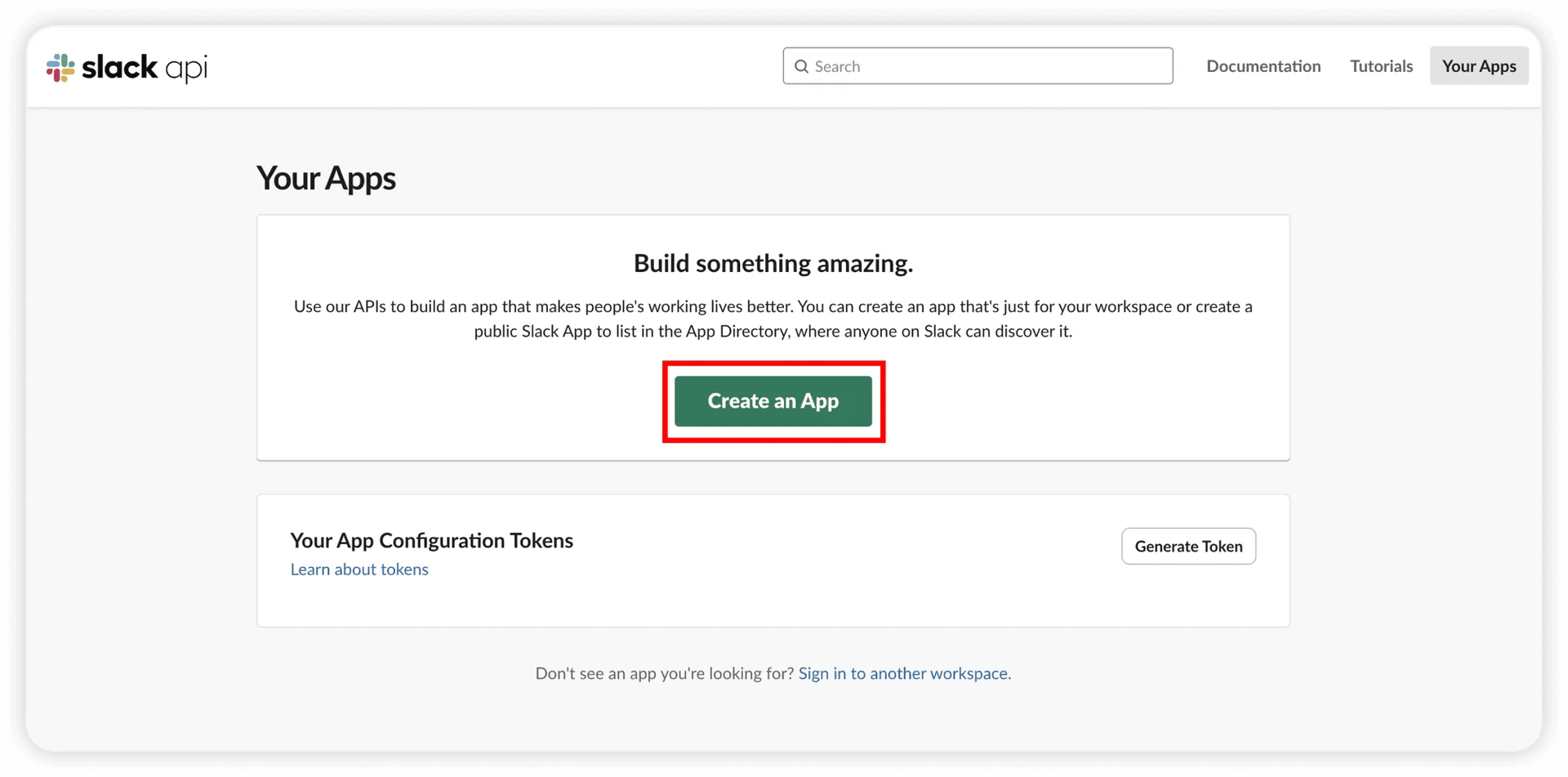
Task: Click the Slack hashtag logo icon
Action: click(x=60, y=67)
